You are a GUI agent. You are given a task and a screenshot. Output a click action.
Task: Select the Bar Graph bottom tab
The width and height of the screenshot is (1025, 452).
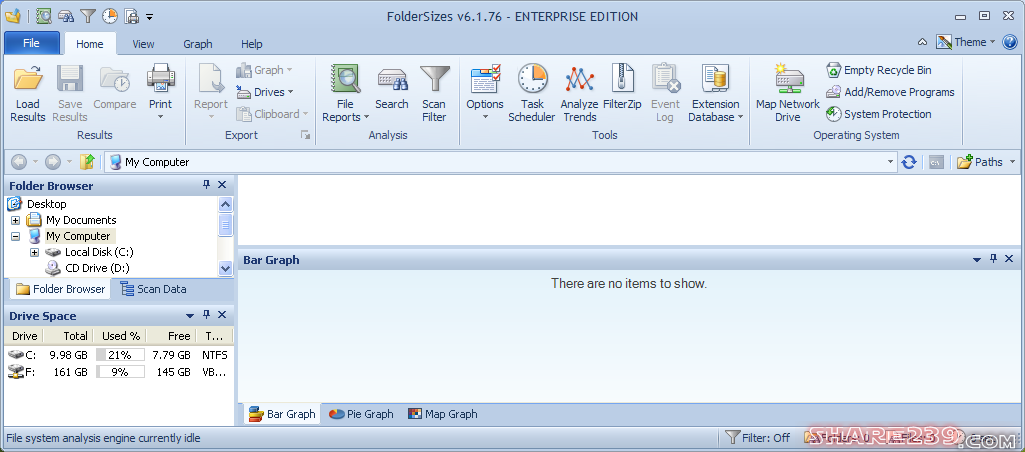282,414
